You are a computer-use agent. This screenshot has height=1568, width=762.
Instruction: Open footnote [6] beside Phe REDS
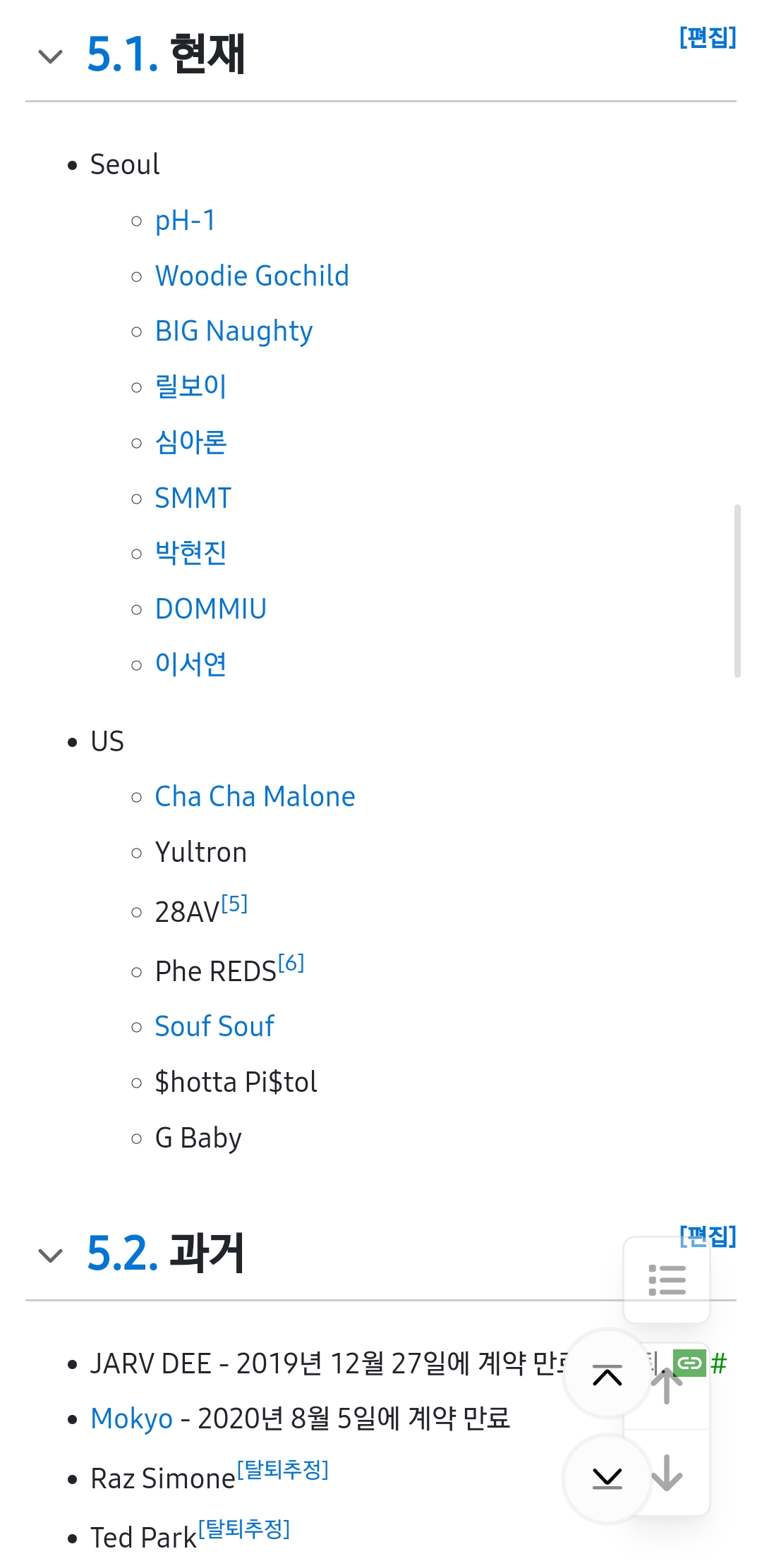tap(291, 963)
